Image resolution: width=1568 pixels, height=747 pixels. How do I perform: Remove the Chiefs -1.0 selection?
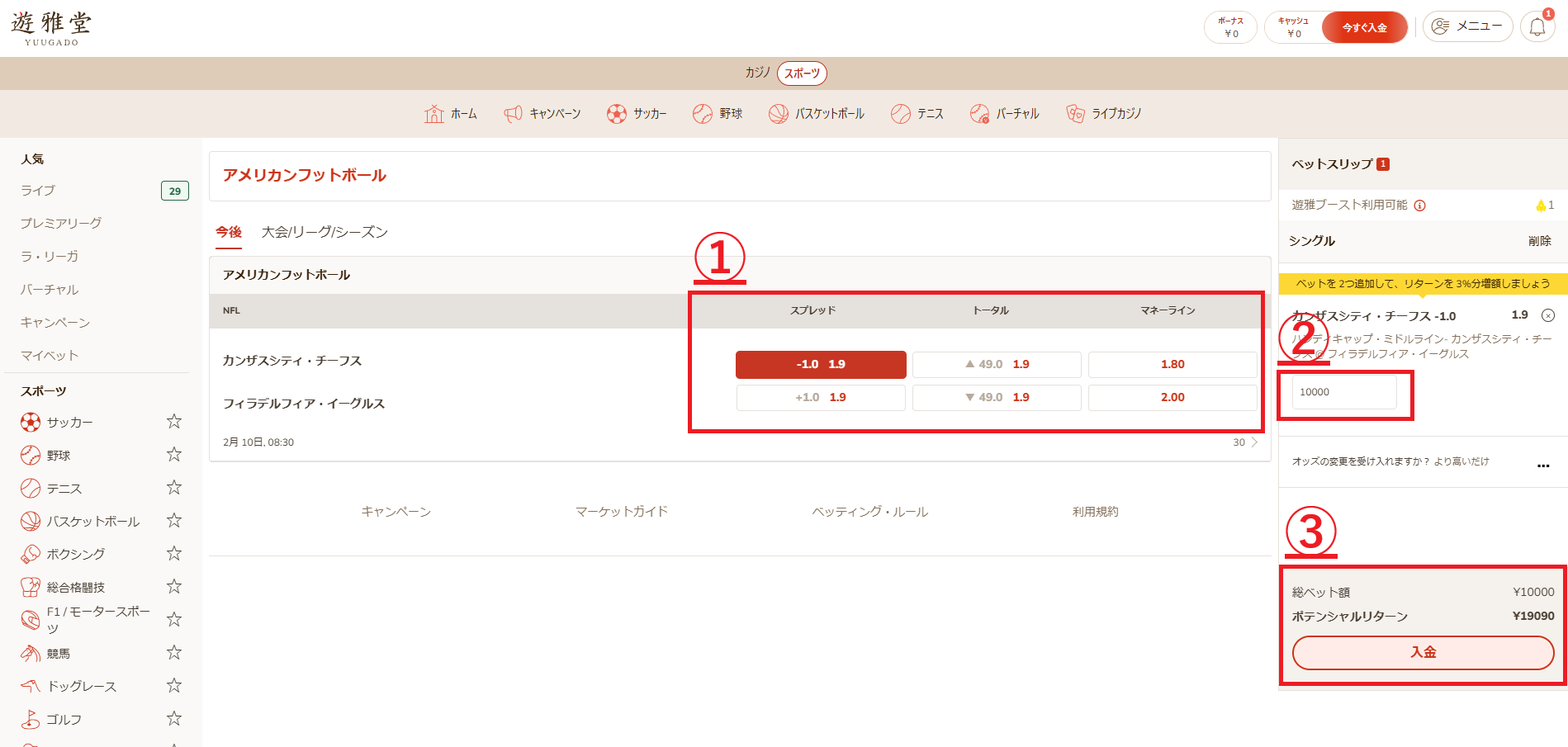1548,315
